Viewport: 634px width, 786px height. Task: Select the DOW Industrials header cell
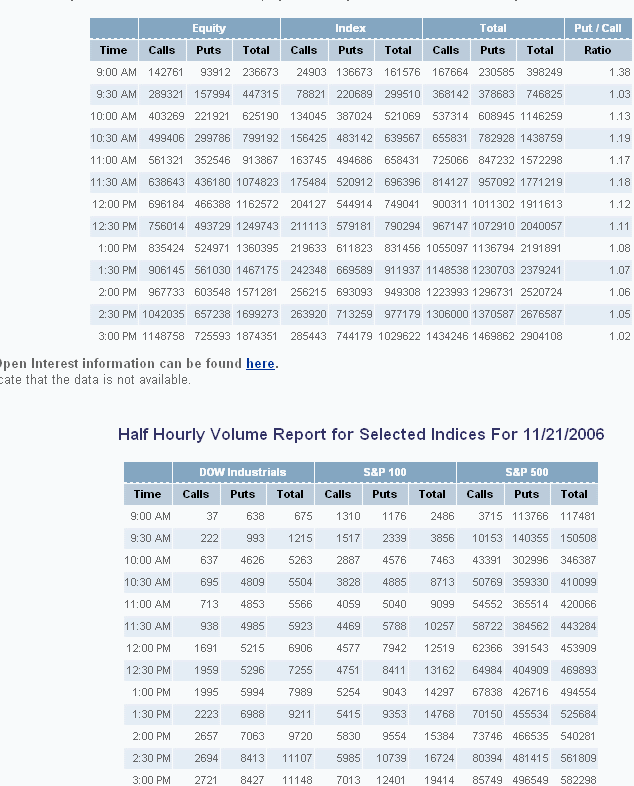(243, 472)
